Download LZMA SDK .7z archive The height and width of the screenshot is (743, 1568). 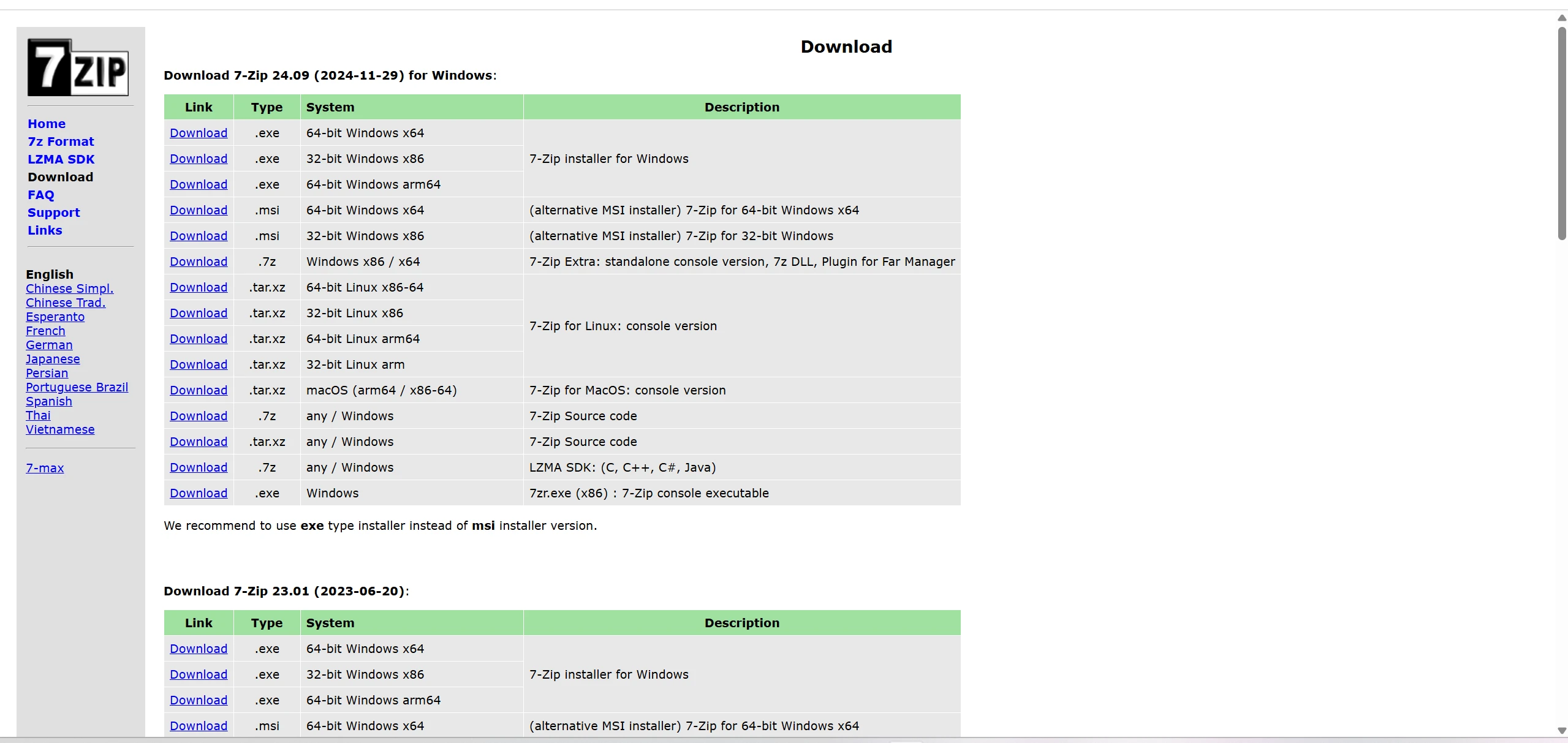pos(199,467)
